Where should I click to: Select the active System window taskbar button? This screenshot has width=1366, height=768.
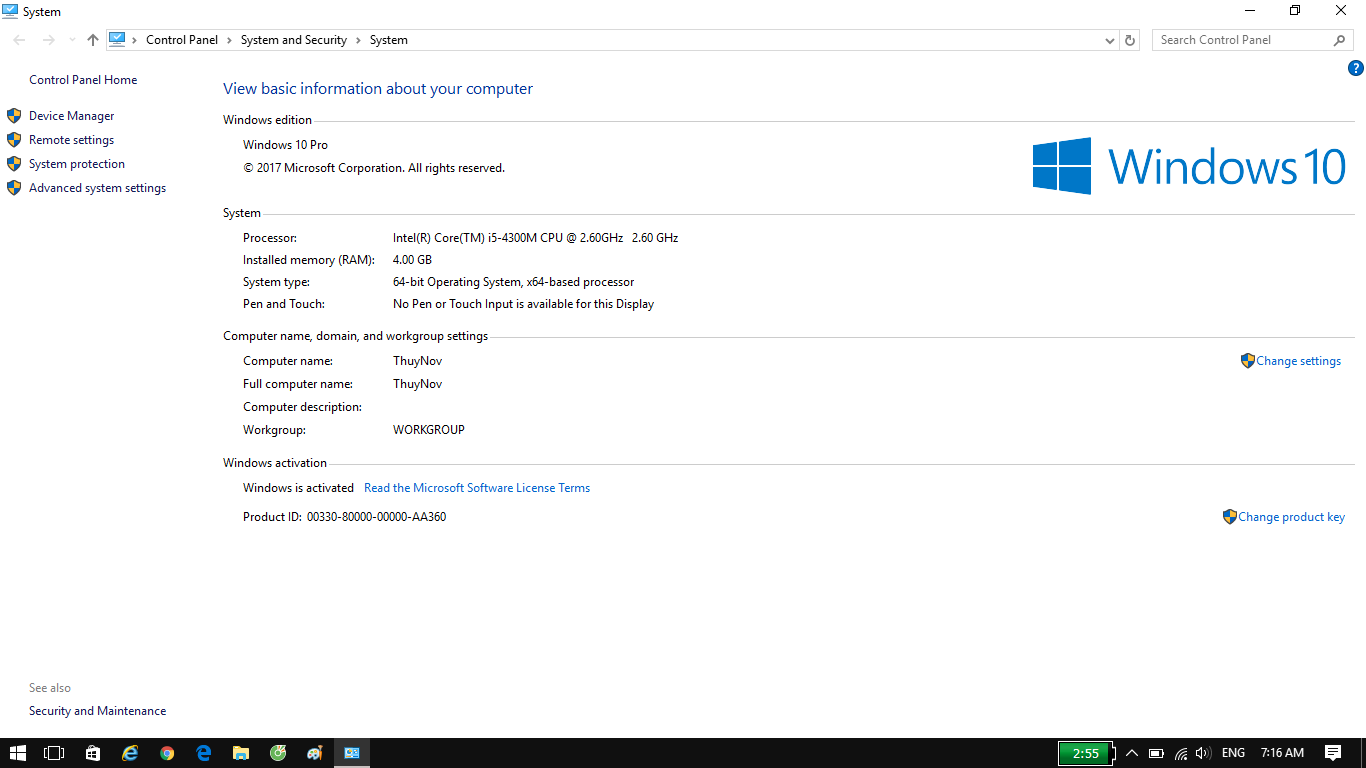click(x=352, y=753)
